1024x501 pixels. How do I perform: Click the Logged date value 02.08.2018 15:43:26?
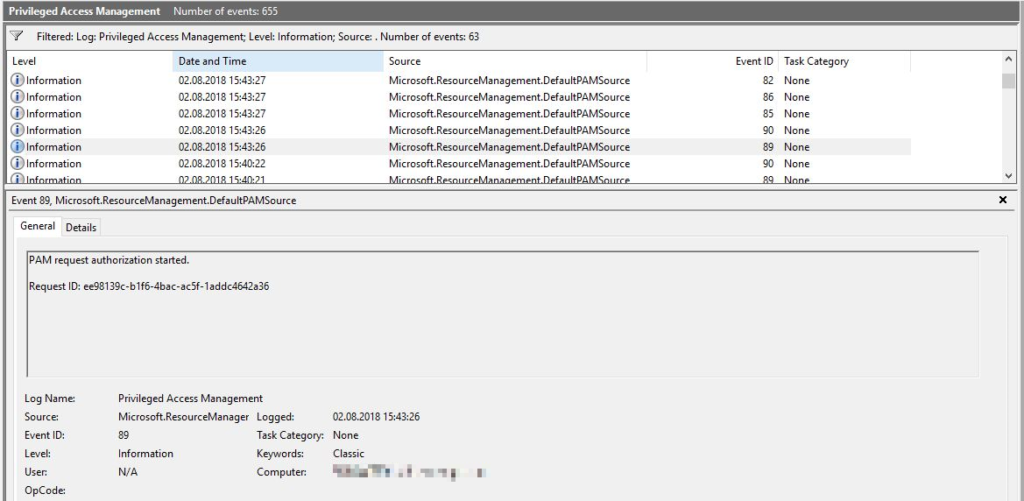(x=376, y=416)
